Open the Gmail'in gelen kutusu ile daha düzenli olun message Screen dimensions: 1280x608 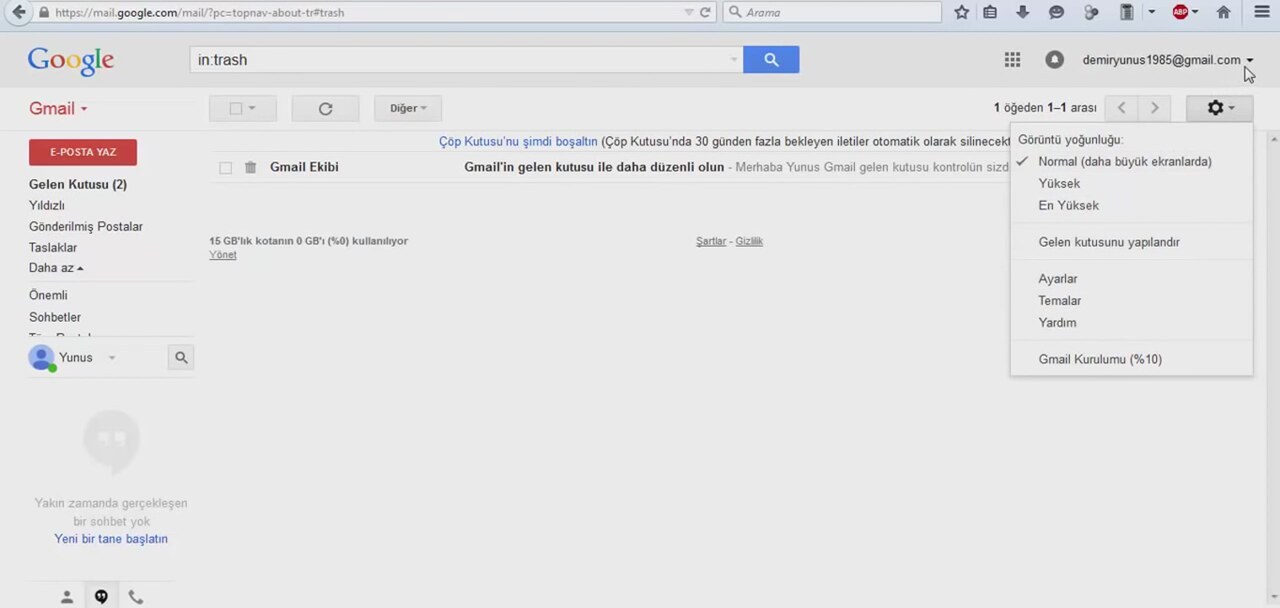point(594,167)
